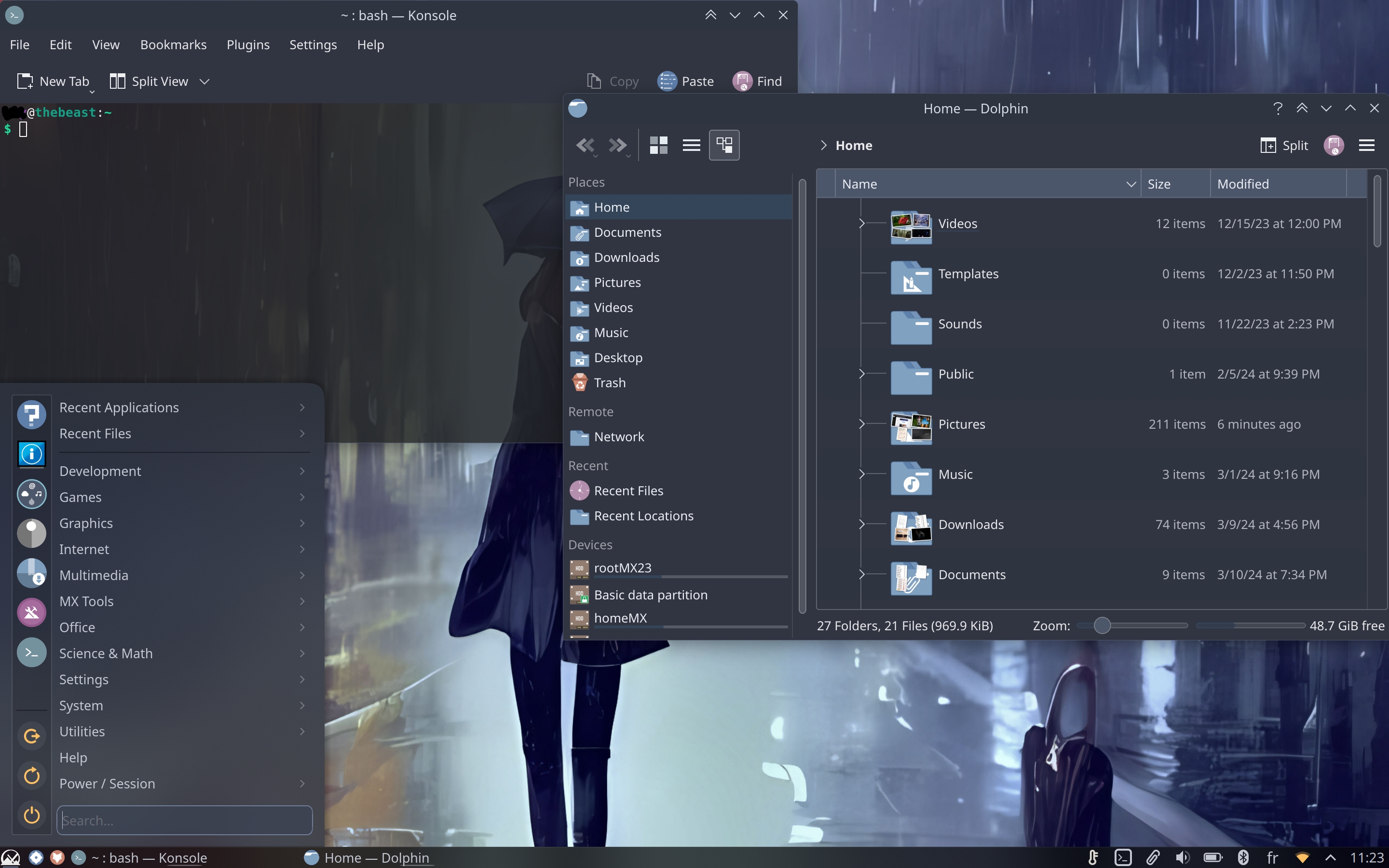Viewport: 1389px width, 868px height.
Task: Expand the Downloads folder tree node
Action: [861, 524]
